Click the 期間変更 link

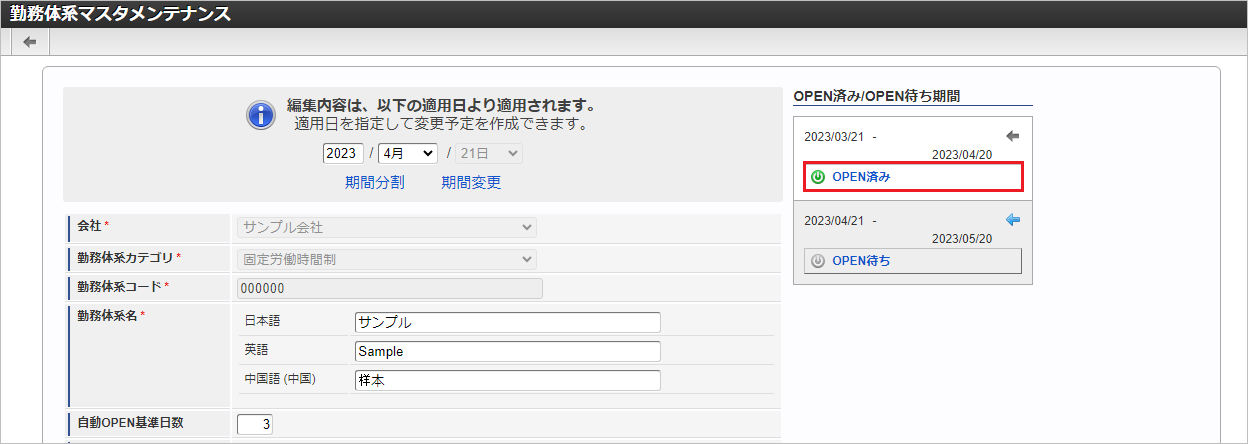point(471,182)
